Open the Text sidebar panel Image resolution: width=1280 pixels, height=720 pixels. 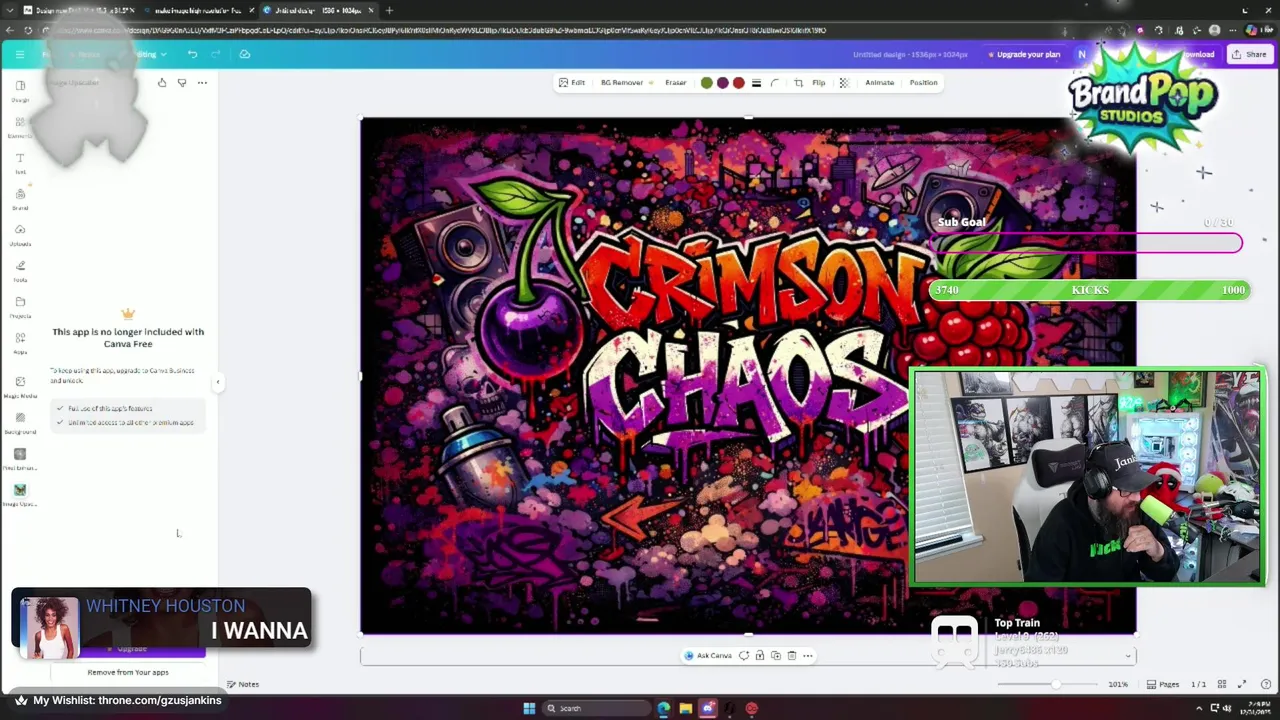click(x=20, y=163)
